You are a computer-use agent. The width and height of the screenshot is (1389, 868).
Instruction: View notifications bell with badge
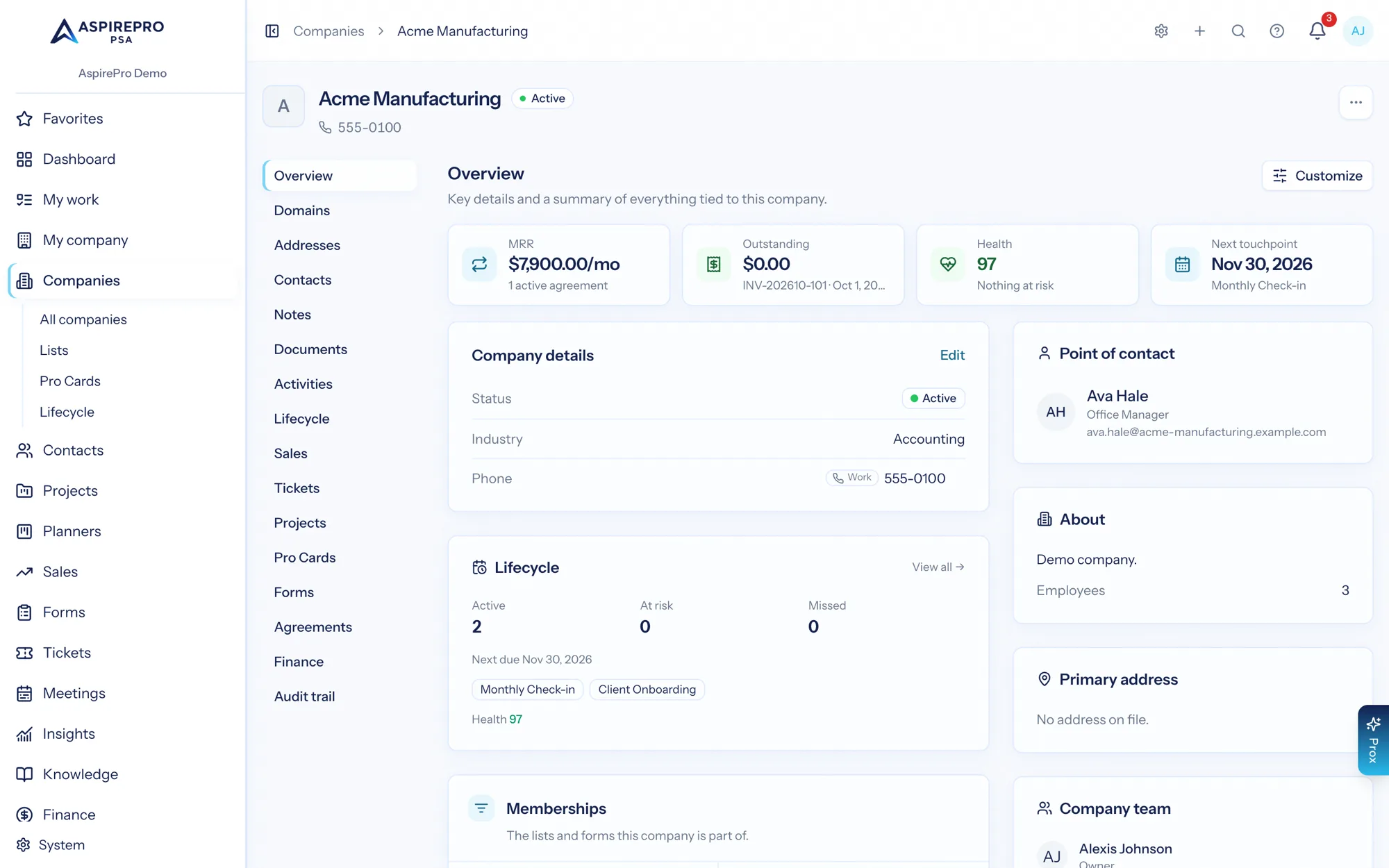1317,31
